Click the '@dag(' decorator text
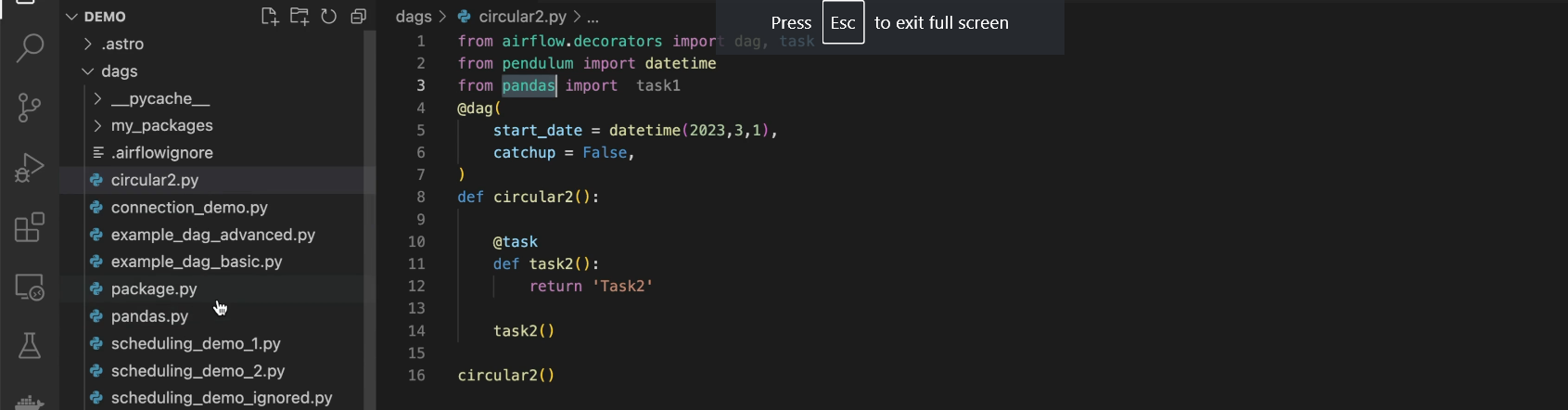This screenshot has width=1568, height=410. (x=479, y=108)
